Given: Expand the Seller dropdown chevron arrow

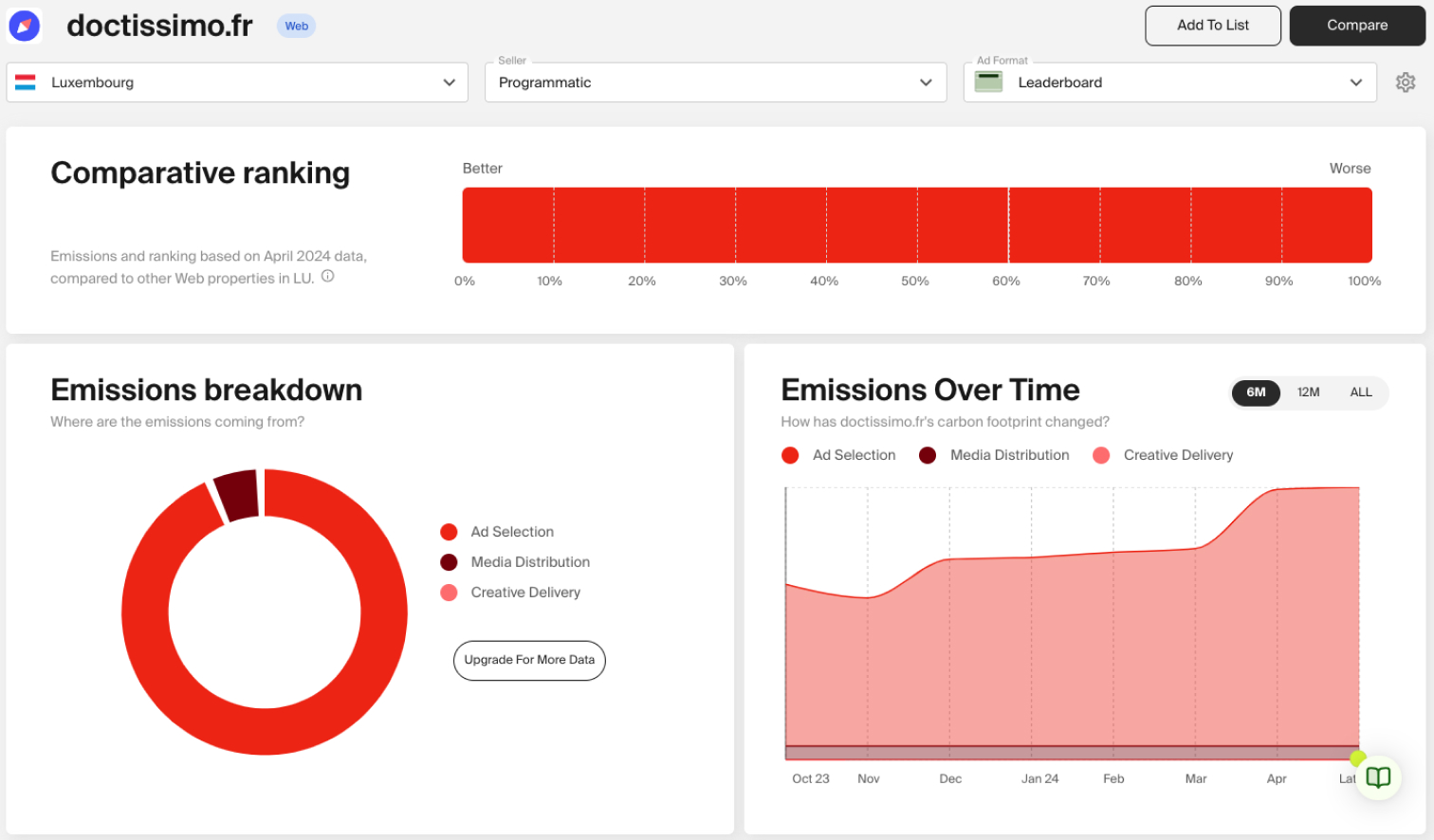Looking at the screenshot, I should (926, 82).
